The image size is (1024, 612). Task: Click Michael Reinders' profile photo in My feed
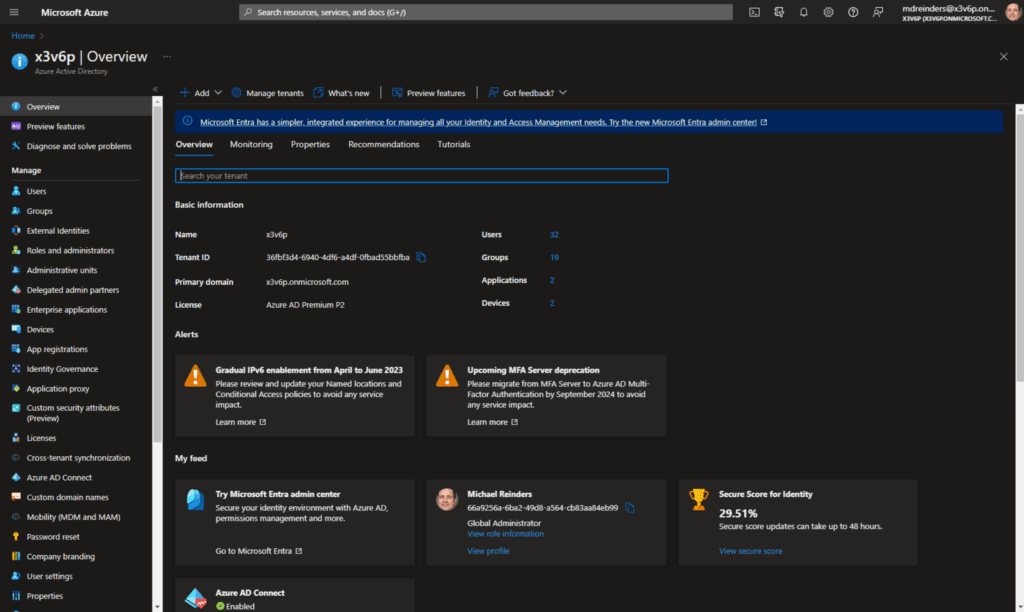447,500
